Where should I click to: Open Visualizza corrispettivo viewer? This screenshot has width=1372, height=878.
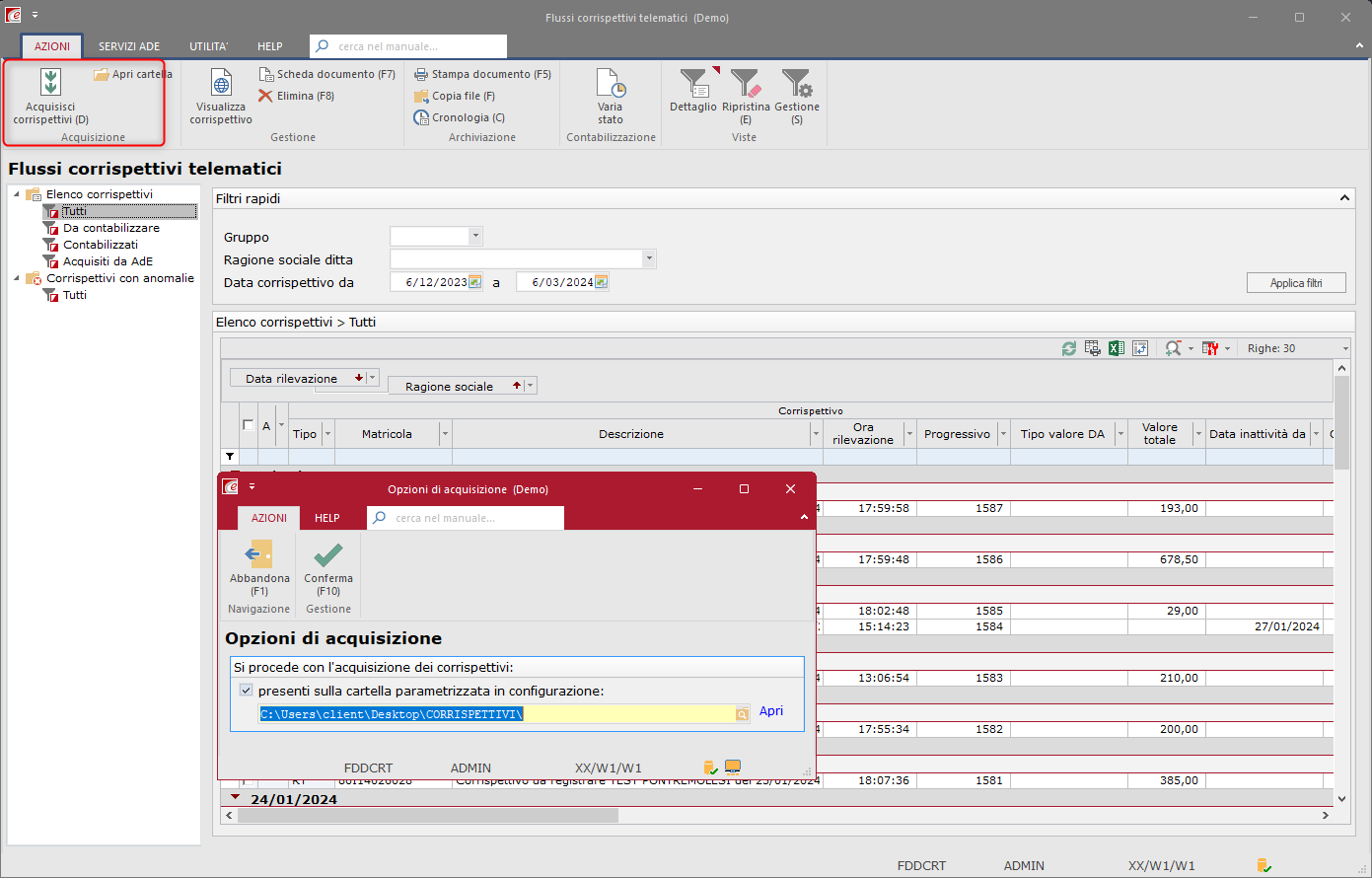(221, 83)
